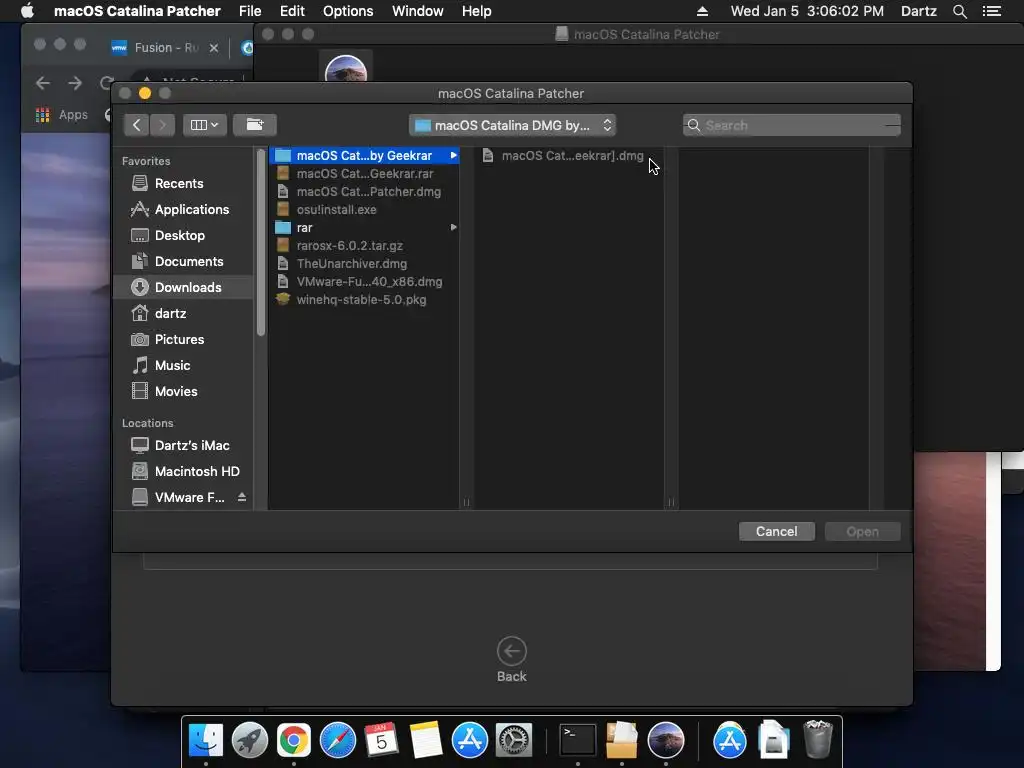Viewport: 1024px width, 768px height.
Task: Open Google Chrome from the dock
Action: 294,741
